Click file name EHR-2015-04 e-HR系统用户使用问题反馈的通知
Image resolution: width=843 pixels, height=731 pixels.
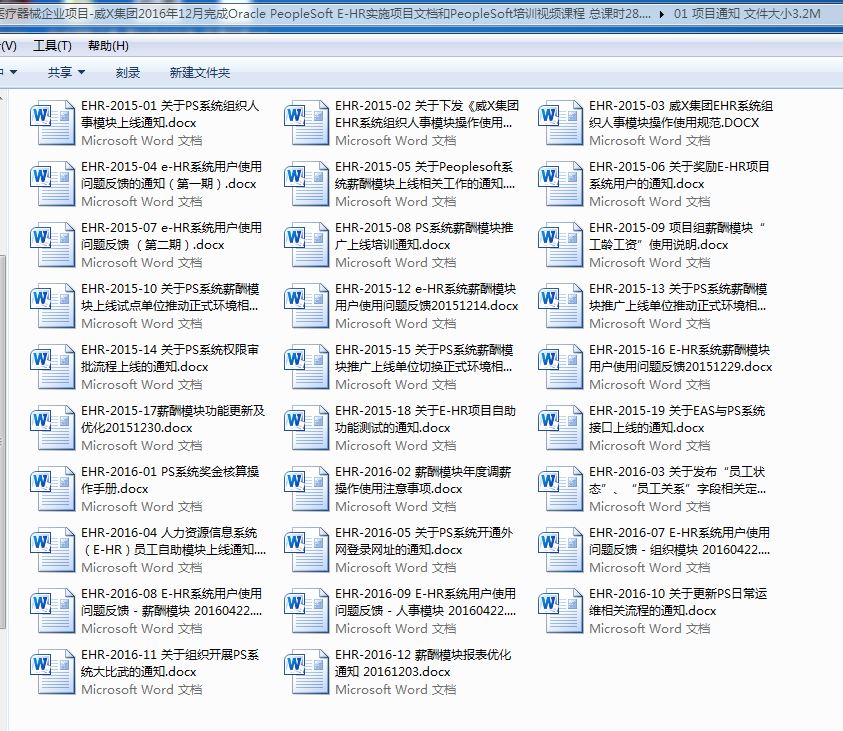pyautogui.click(x=172, y=175)
